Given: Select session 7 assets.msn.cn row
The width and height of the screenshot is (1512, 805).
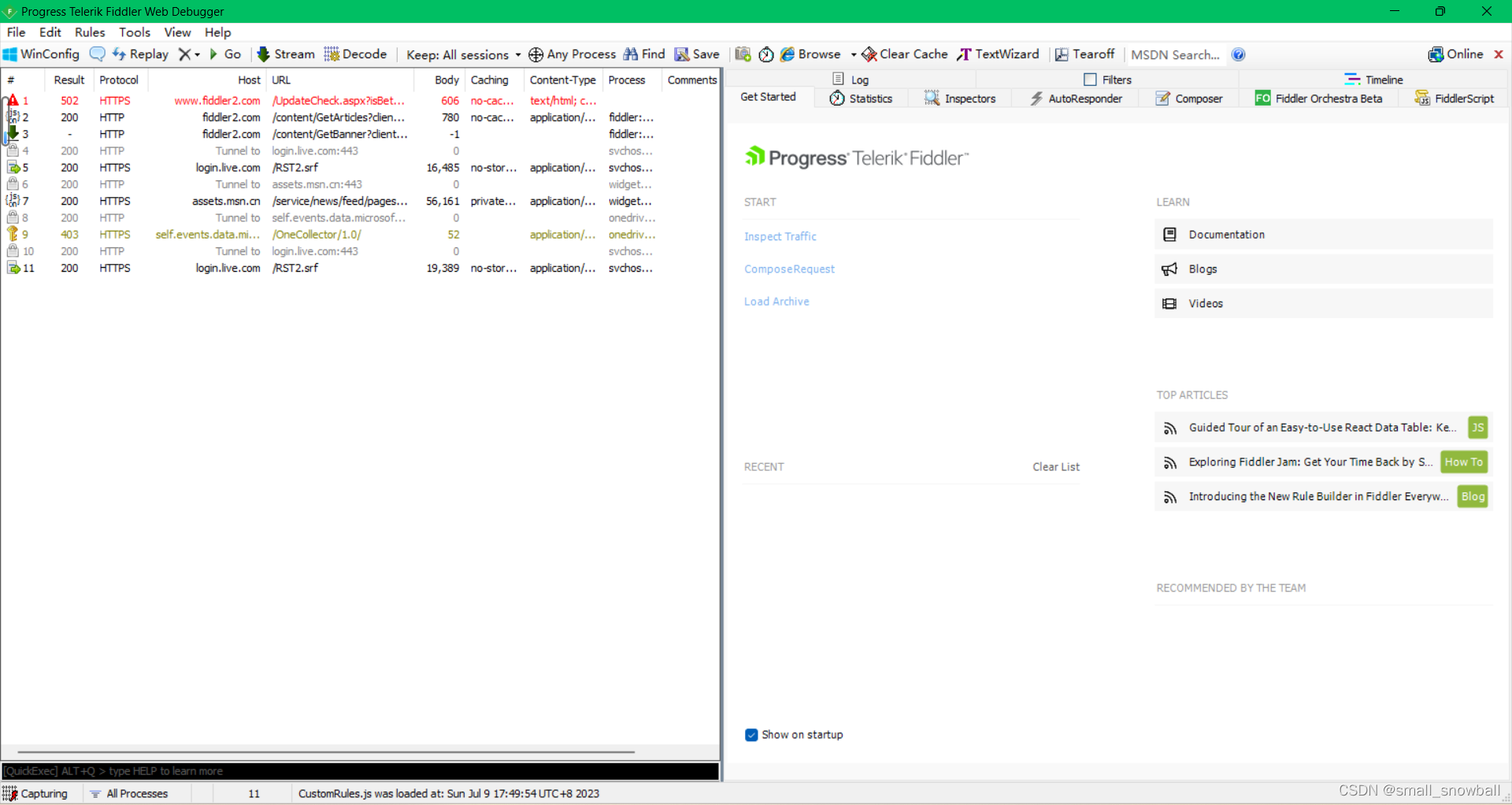Looking at the screenshot, I should pos(361,202).
